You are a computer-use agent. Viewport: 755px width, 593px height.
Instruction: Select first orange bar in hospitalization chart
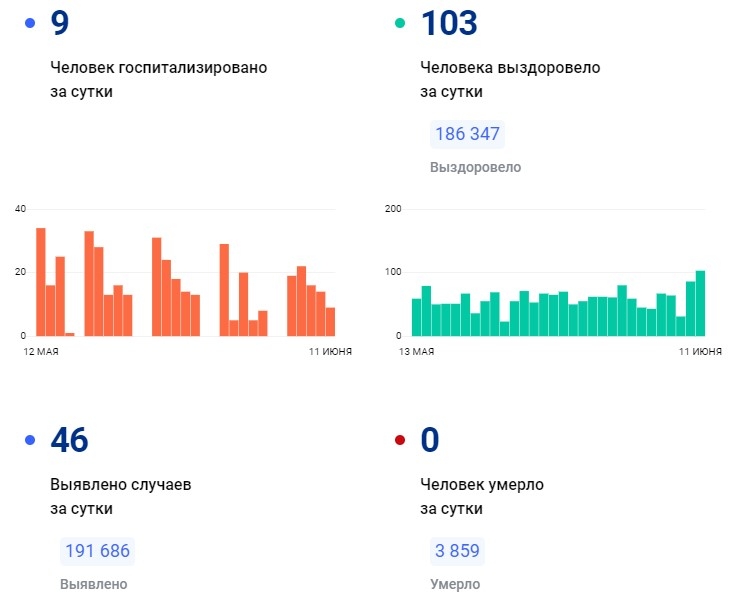click(41, 283)
